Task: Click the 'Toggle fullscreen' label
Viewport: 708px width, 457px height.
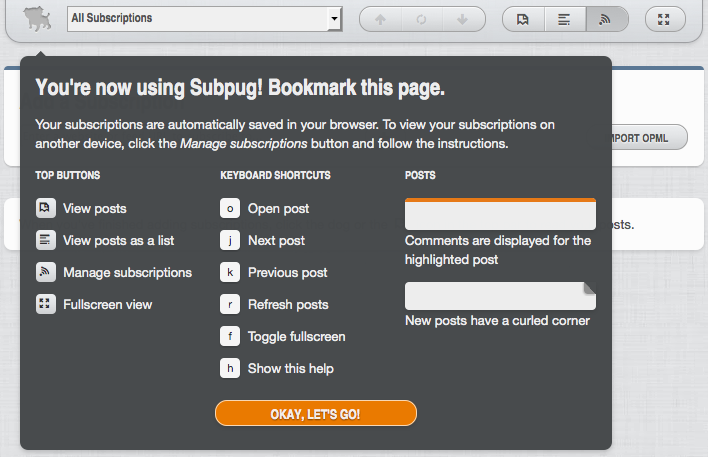Action: (297, 337)
